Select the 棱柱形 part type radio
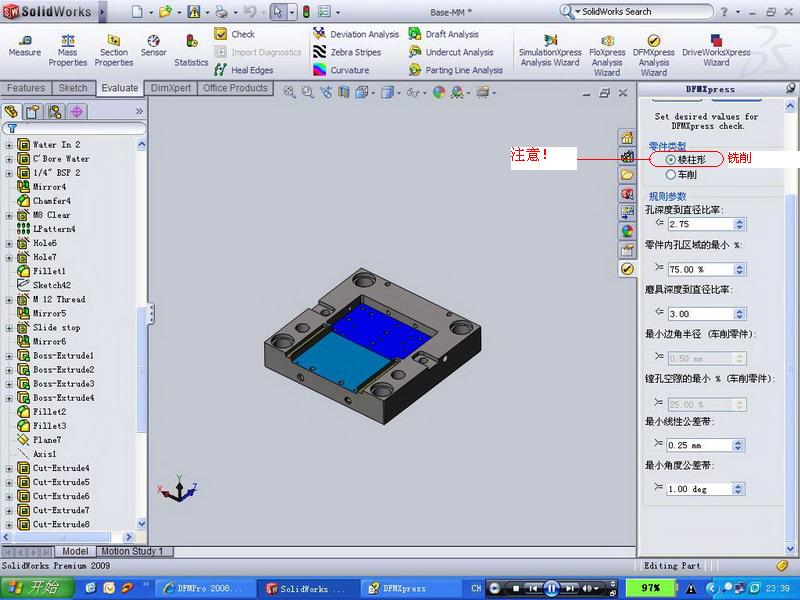Screen dimensions: 800x600 [x=670, y=160]
